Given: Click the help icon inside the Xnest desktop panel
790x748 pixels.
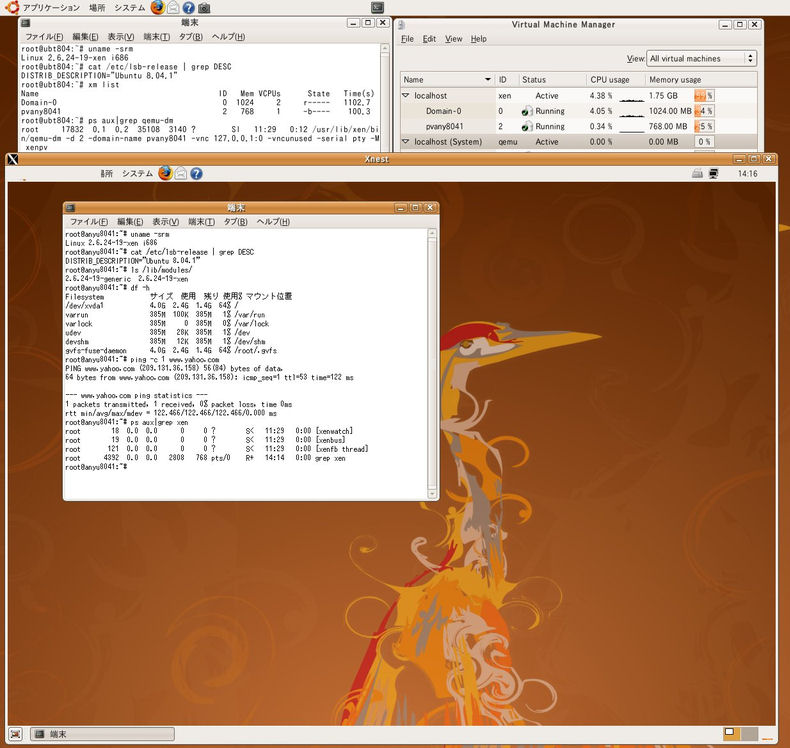Looking at the screenshot, I should (196, 173).
